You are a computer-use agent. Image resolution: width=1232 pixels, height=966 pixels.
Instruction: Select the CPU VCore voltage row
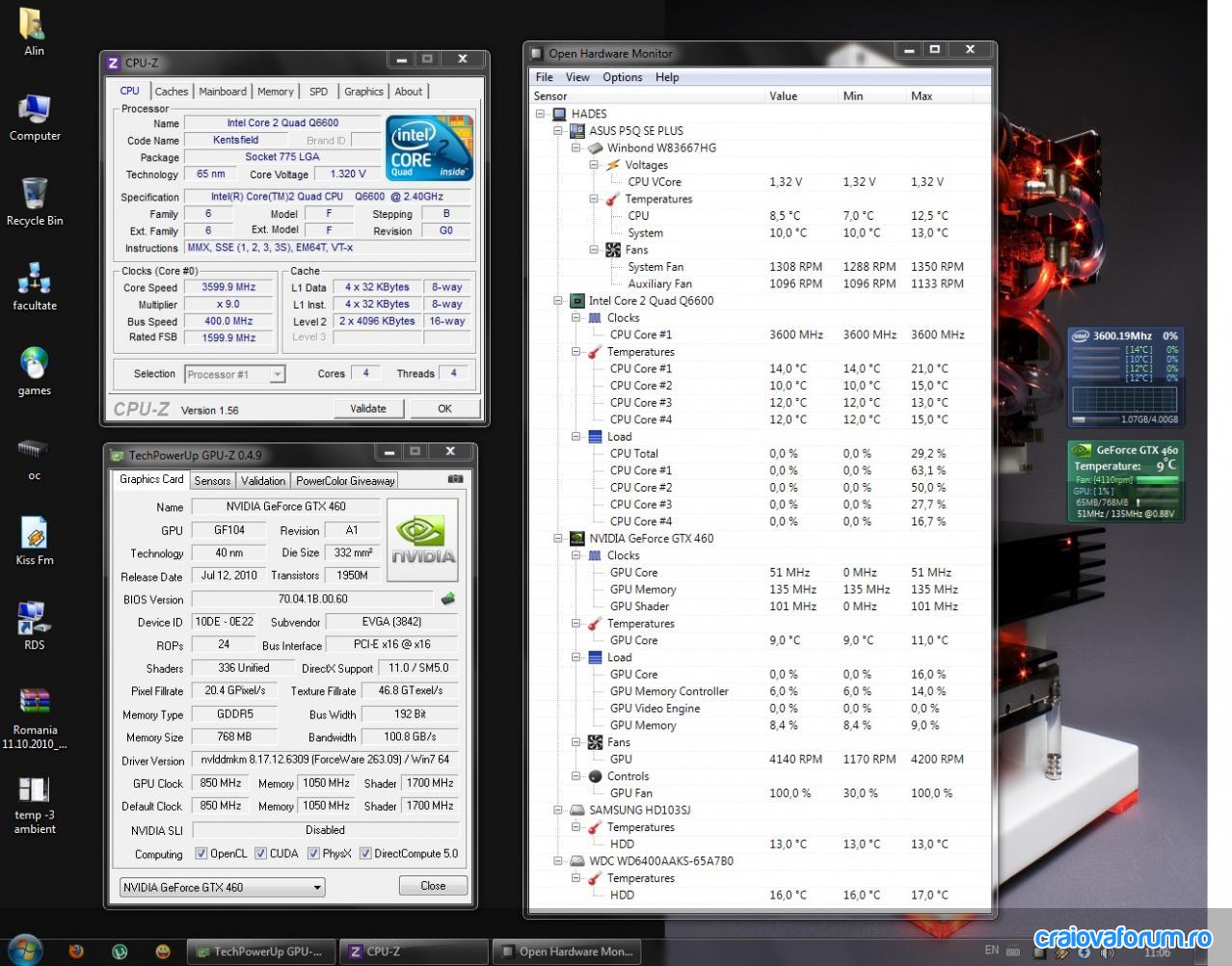tap(762, 182)
